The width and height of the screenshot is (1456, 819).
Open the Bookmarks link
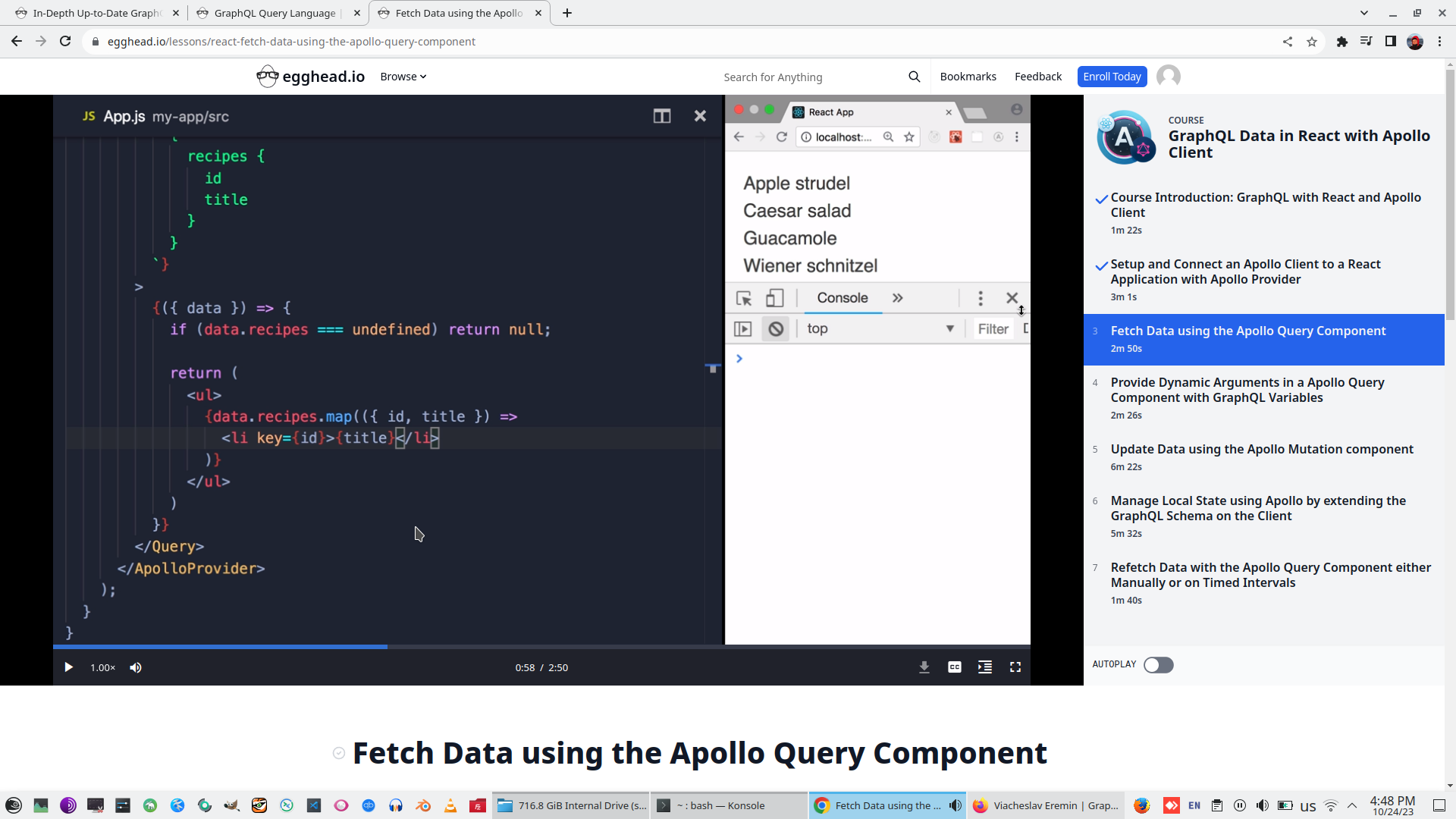(968, 77)
